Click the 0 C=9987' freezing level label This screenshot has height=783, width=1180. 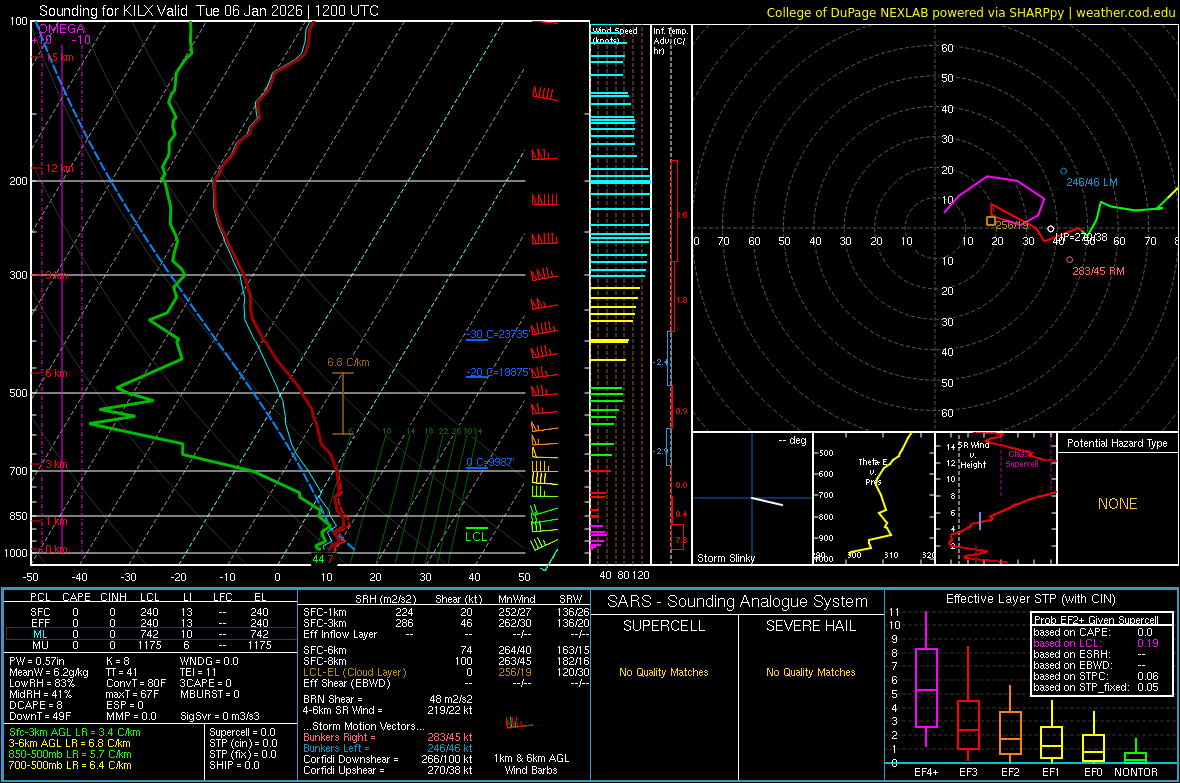pos(490,462)
